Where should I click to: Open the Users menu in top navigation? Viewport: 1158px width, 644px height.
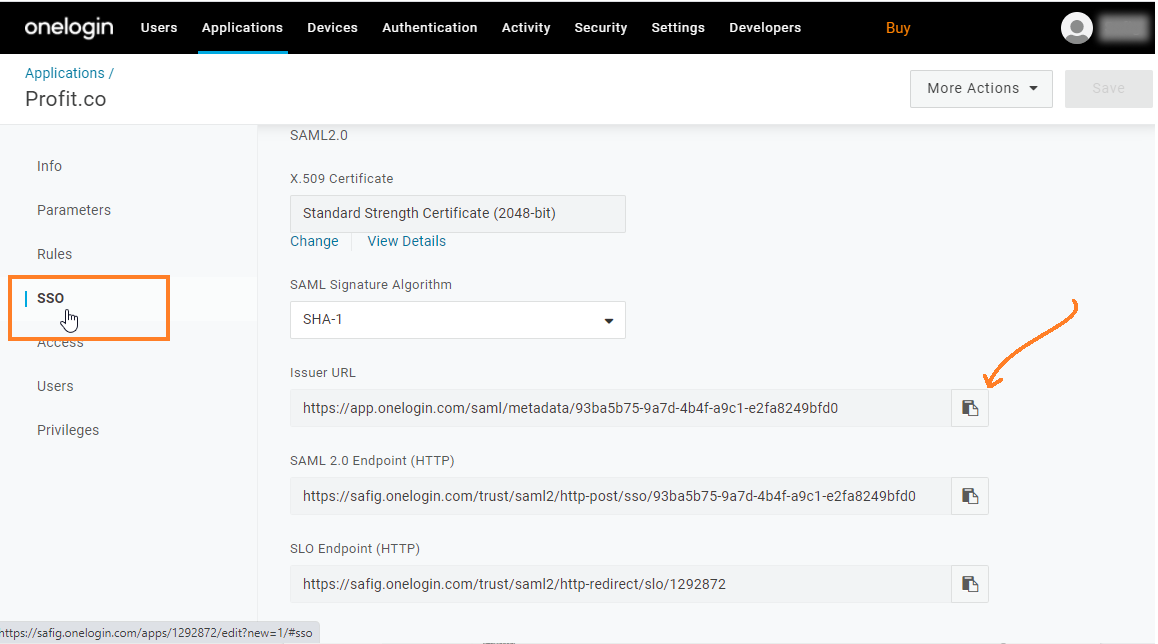click(159, 27)
